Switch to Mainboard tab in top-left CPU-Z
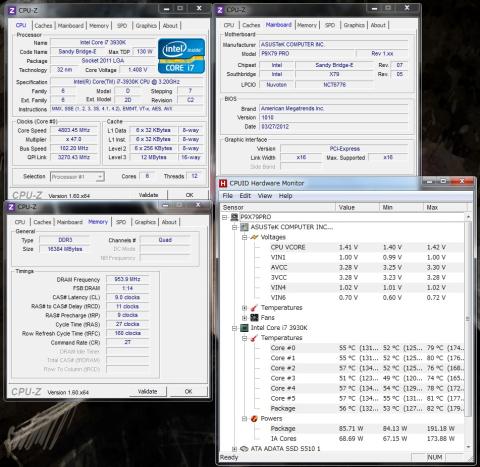Image resolution: width=480 pixels, height=467 pixels. pyautogui.click(x=71, y=26)
